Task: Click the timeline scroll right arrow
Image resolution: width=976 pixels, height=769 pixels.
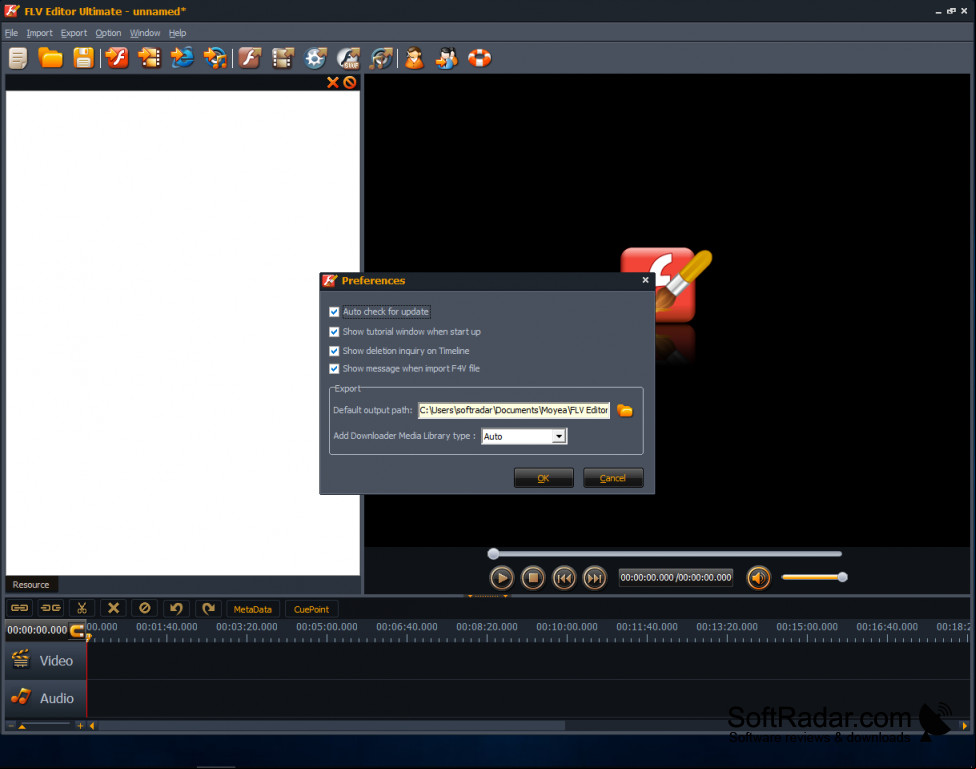Action: click(x=965, y=726)
